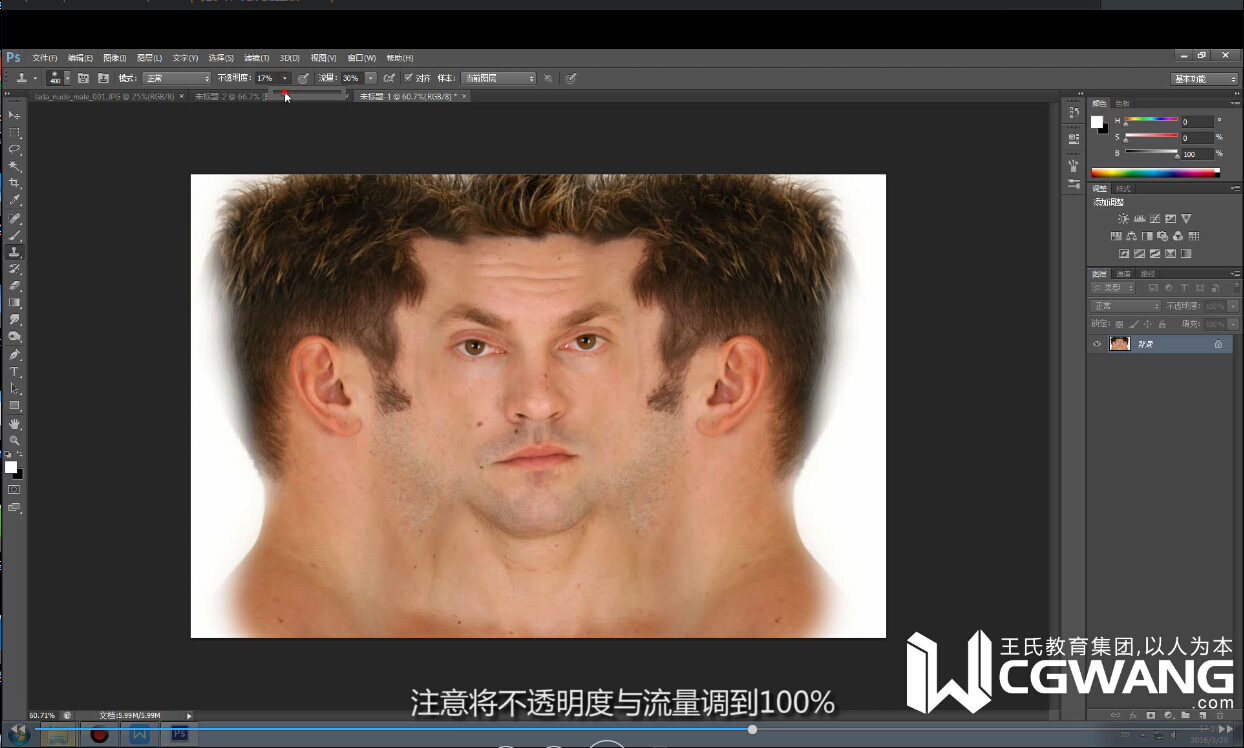The width and height of the screenshot is (1244, 748).
Task: Toggle the Aligned checkbox
Action: click(408, 78)
